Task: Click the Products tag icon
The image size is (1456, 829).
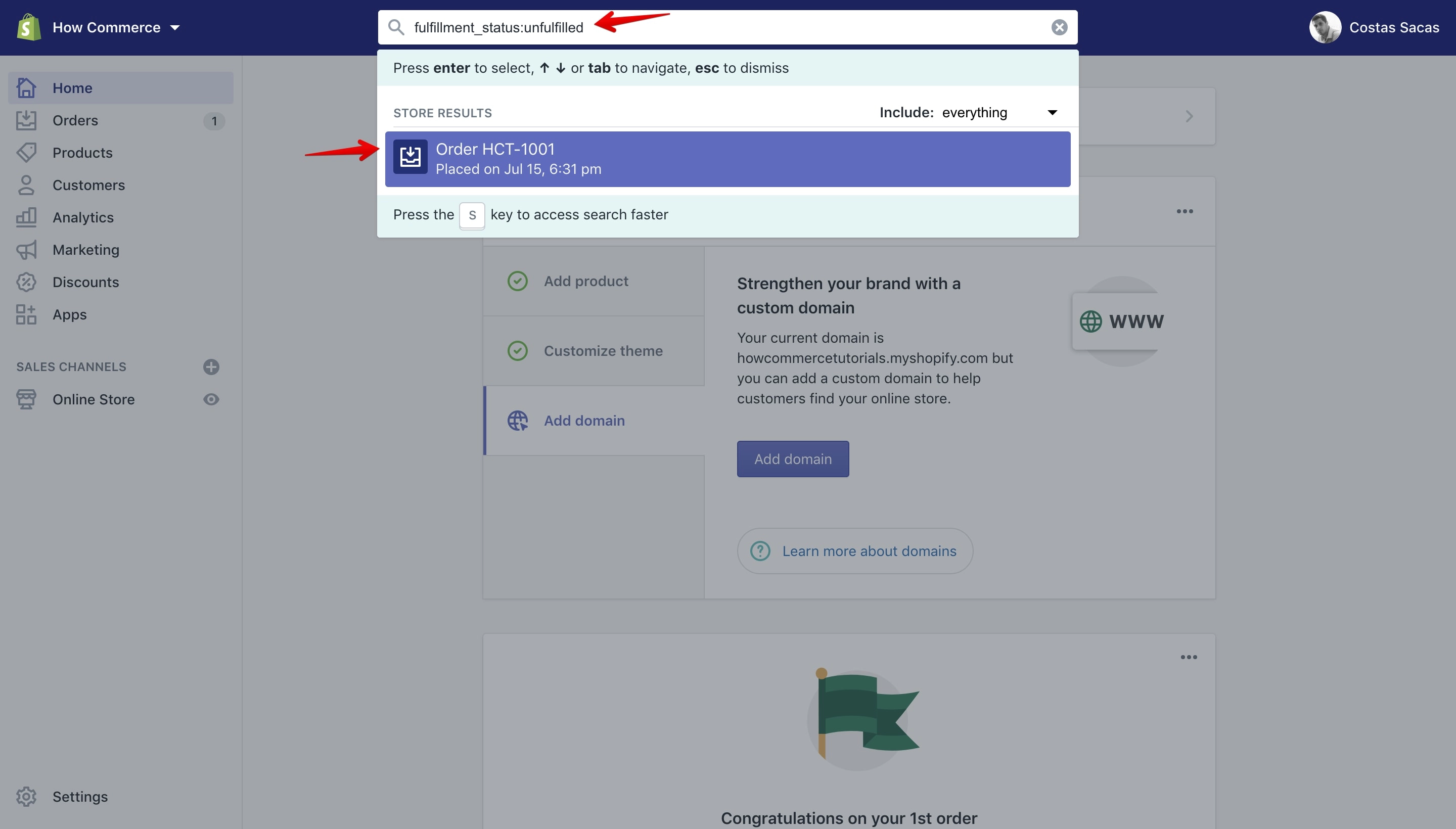Action: (26, 153)
